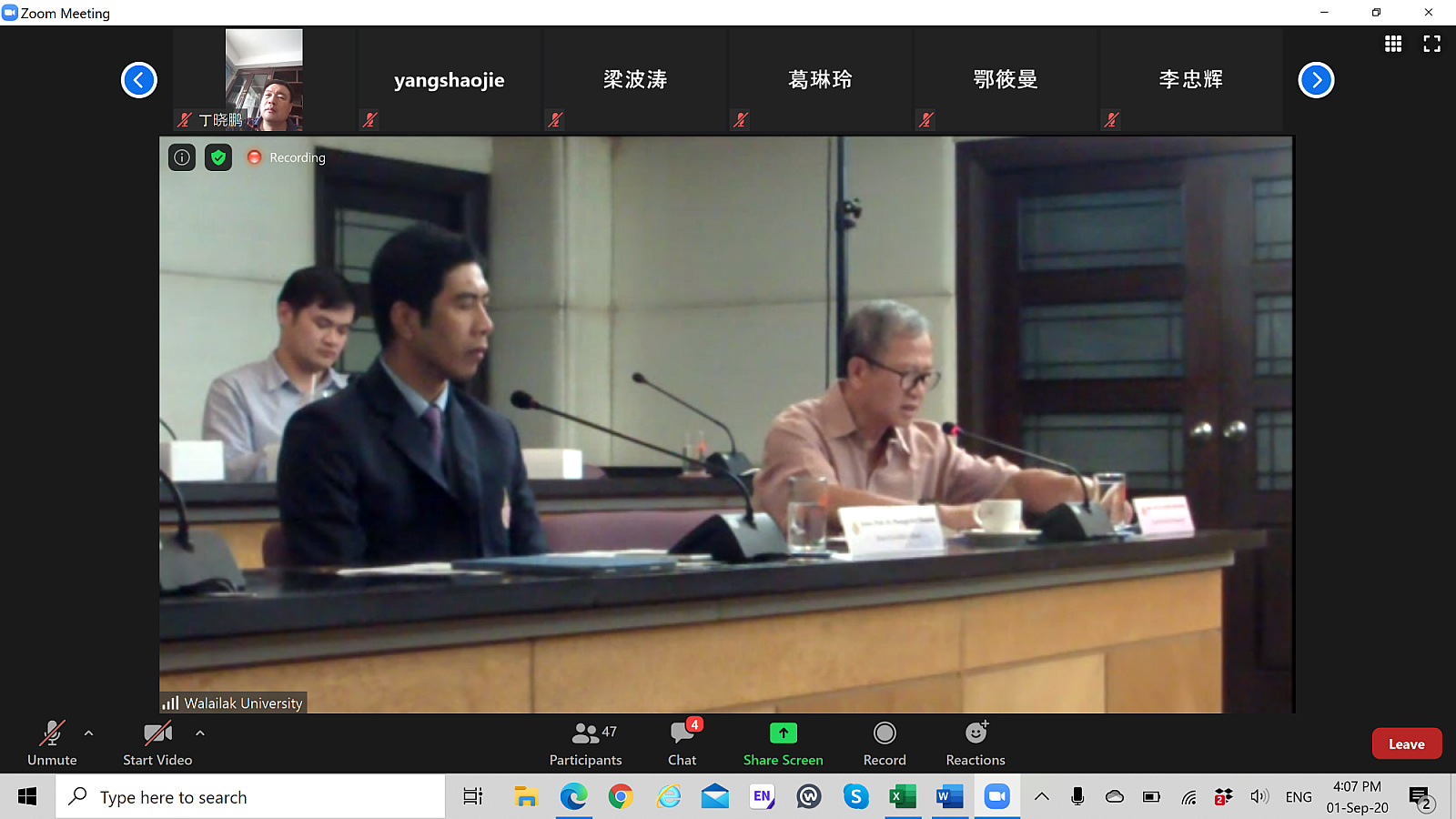
Task: Switch to gallery view grid icon
Action: click(x=1392, y=44)
